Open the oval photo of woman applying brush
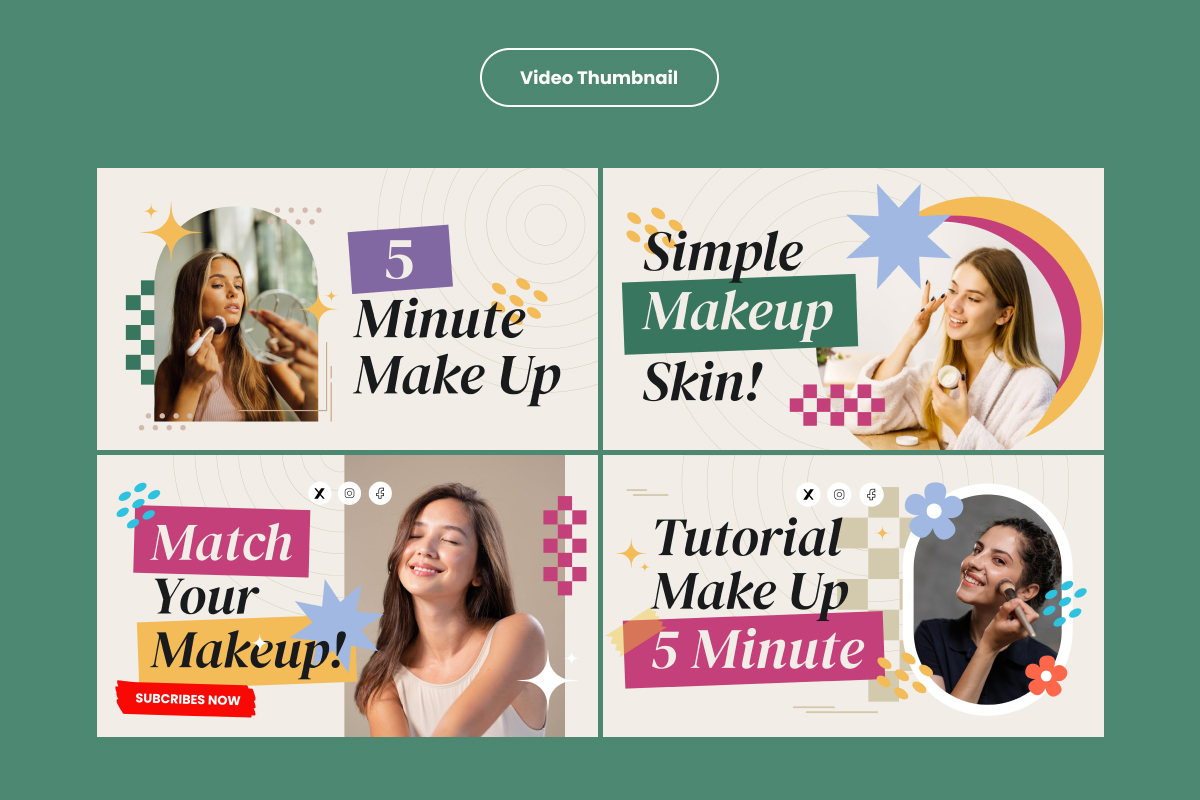 pos(987,599)
